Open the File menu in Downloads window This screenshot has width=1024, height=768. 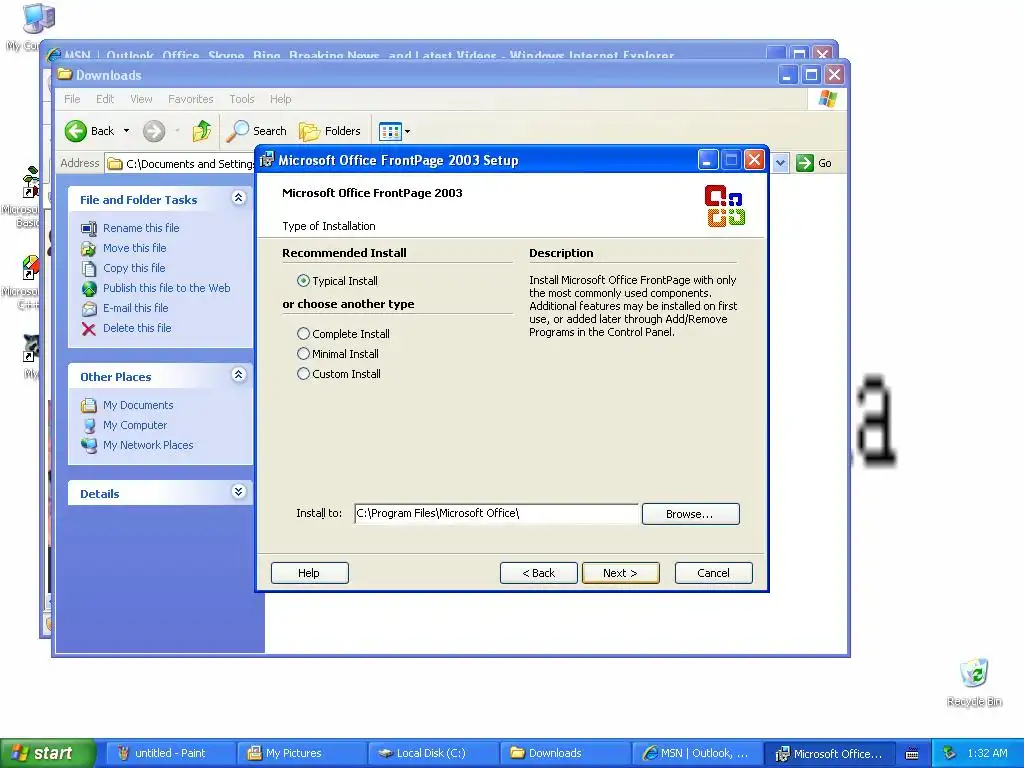72,99
